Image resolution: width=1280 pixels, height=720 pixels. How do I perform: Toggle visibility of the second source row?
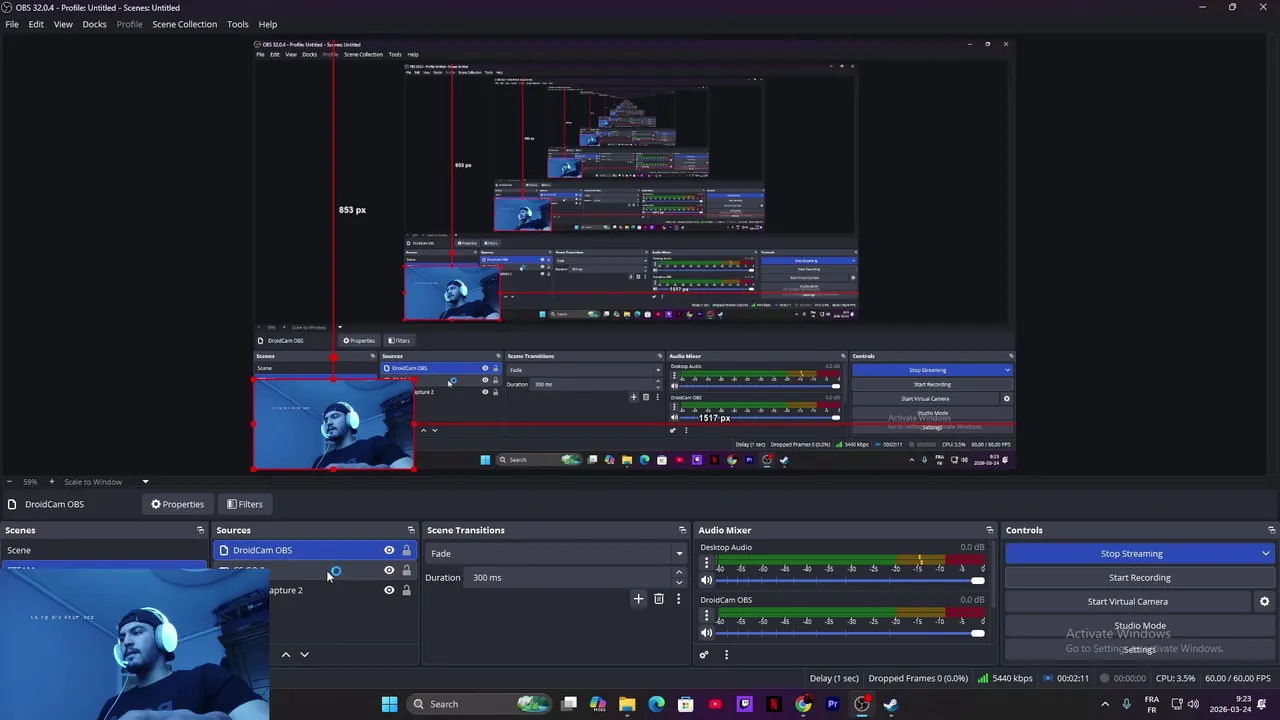pyautogui.click(x=389, y=570)
